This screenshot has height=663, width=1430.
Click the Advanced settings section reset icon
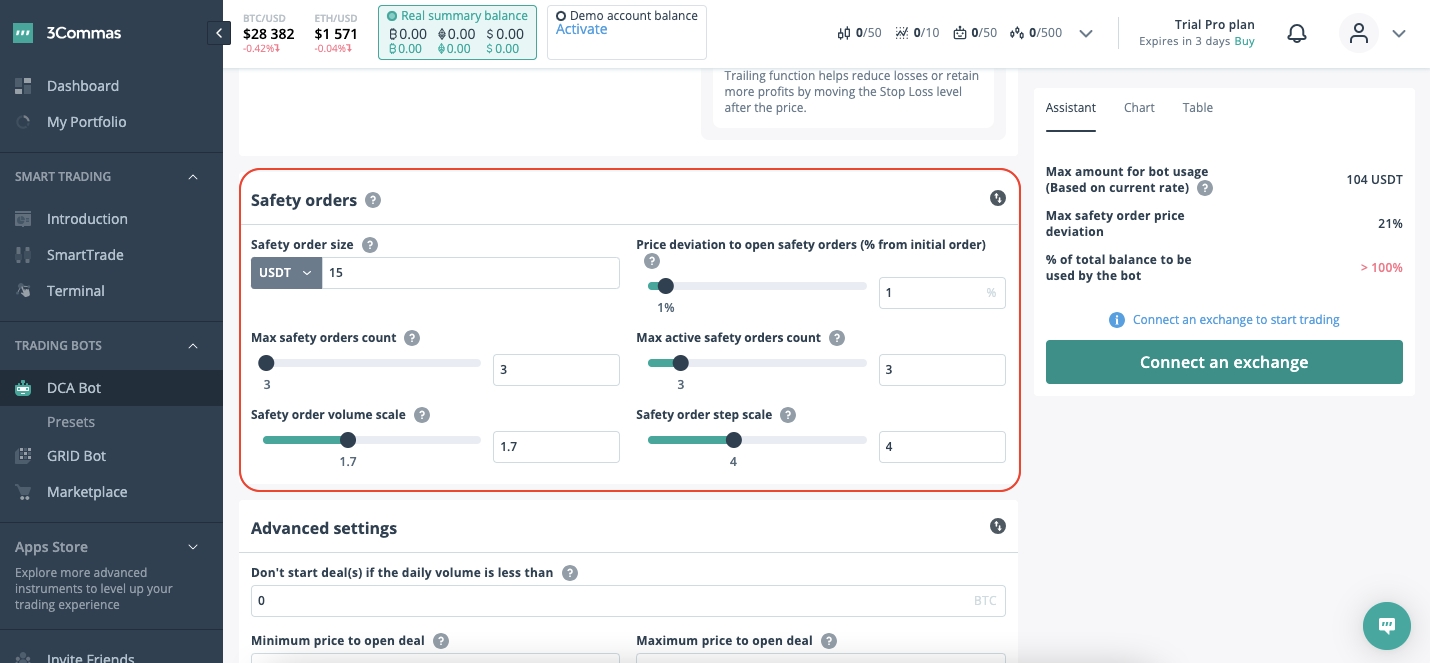(x=997, y=526)
